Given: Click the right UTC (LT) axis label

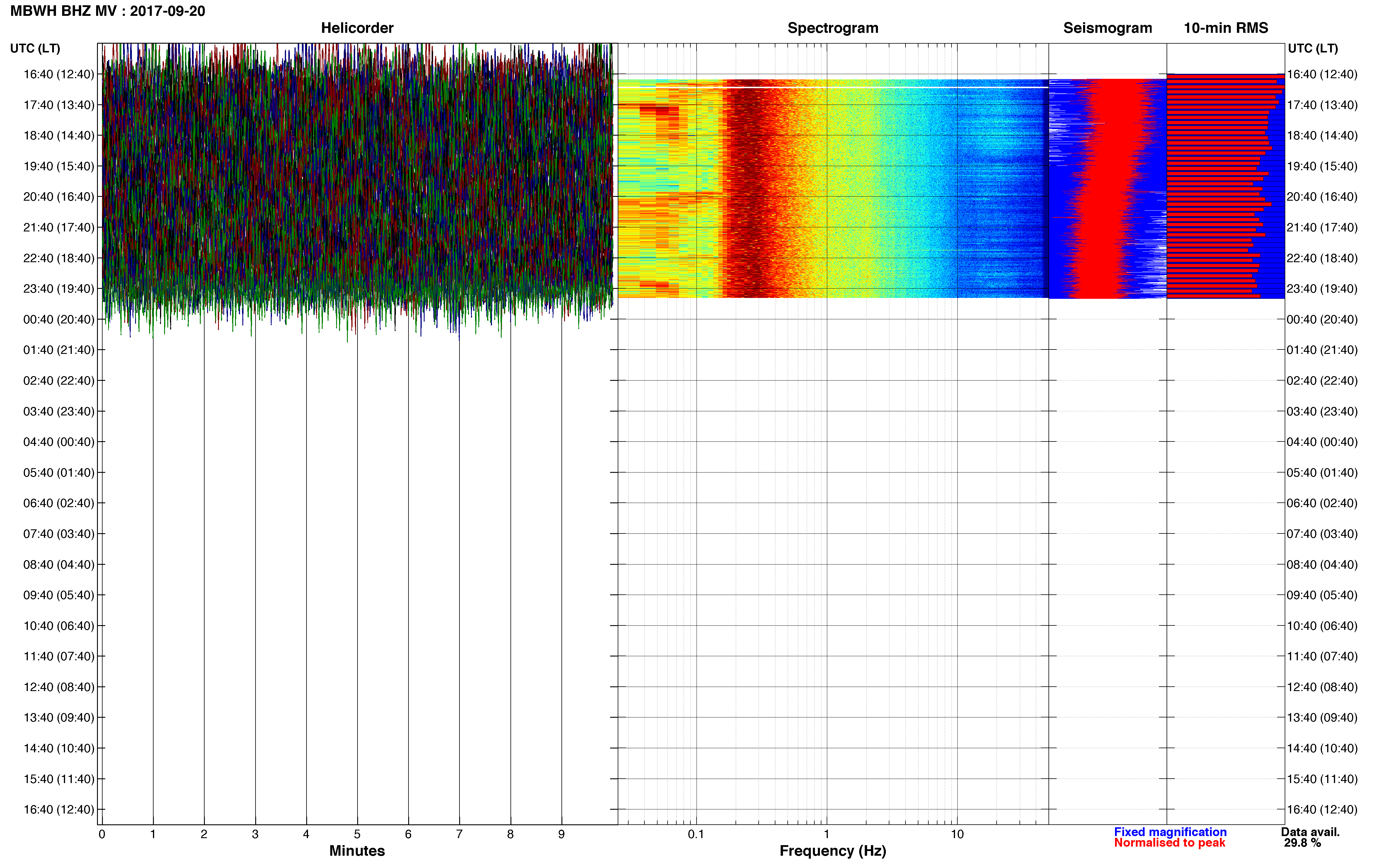Looking at the screenshot, I should point(1313,48).
